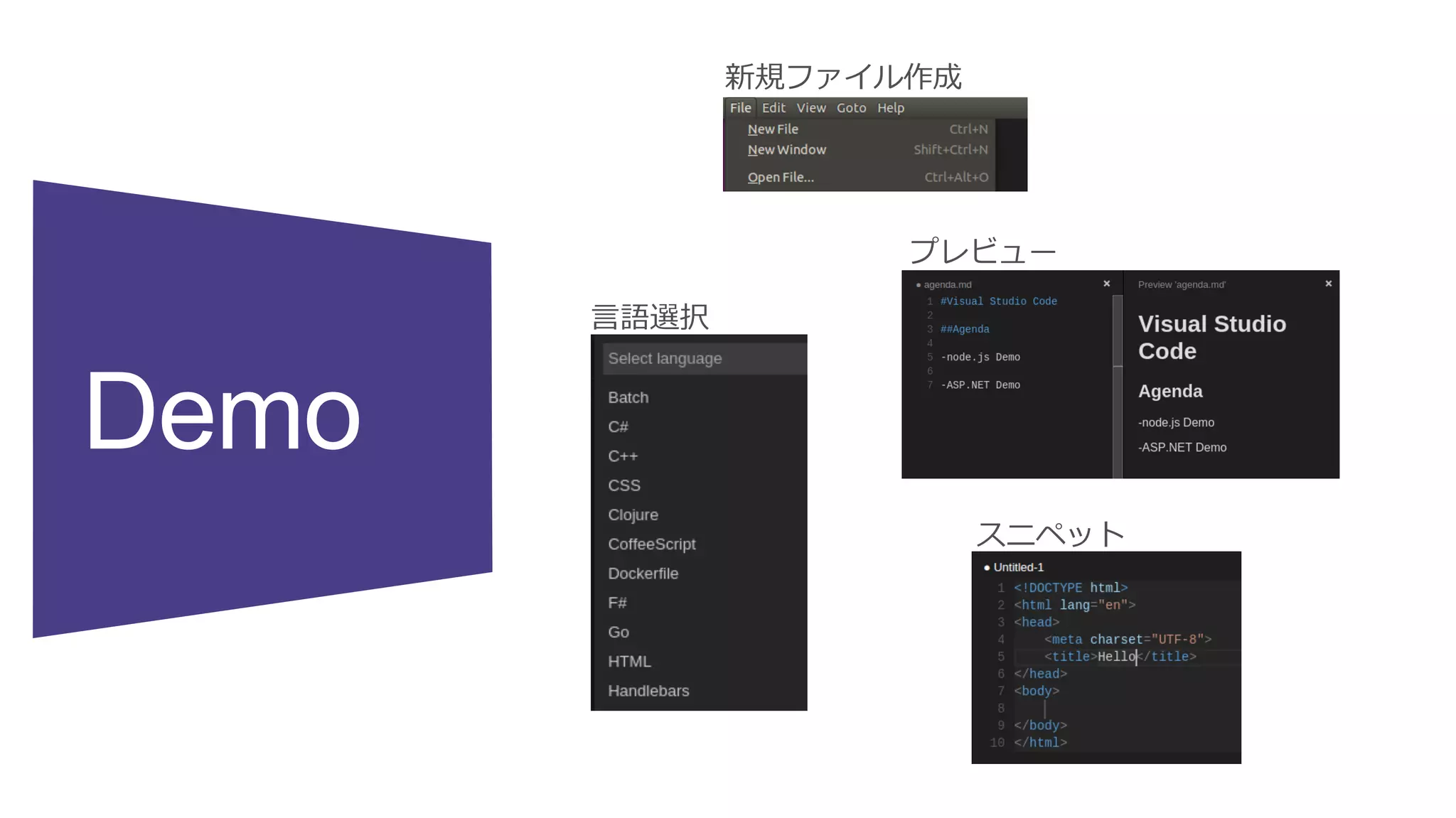Pick Dockerfile from the language list
This screenshot has width=1456, height=818.
pos(643,574)
